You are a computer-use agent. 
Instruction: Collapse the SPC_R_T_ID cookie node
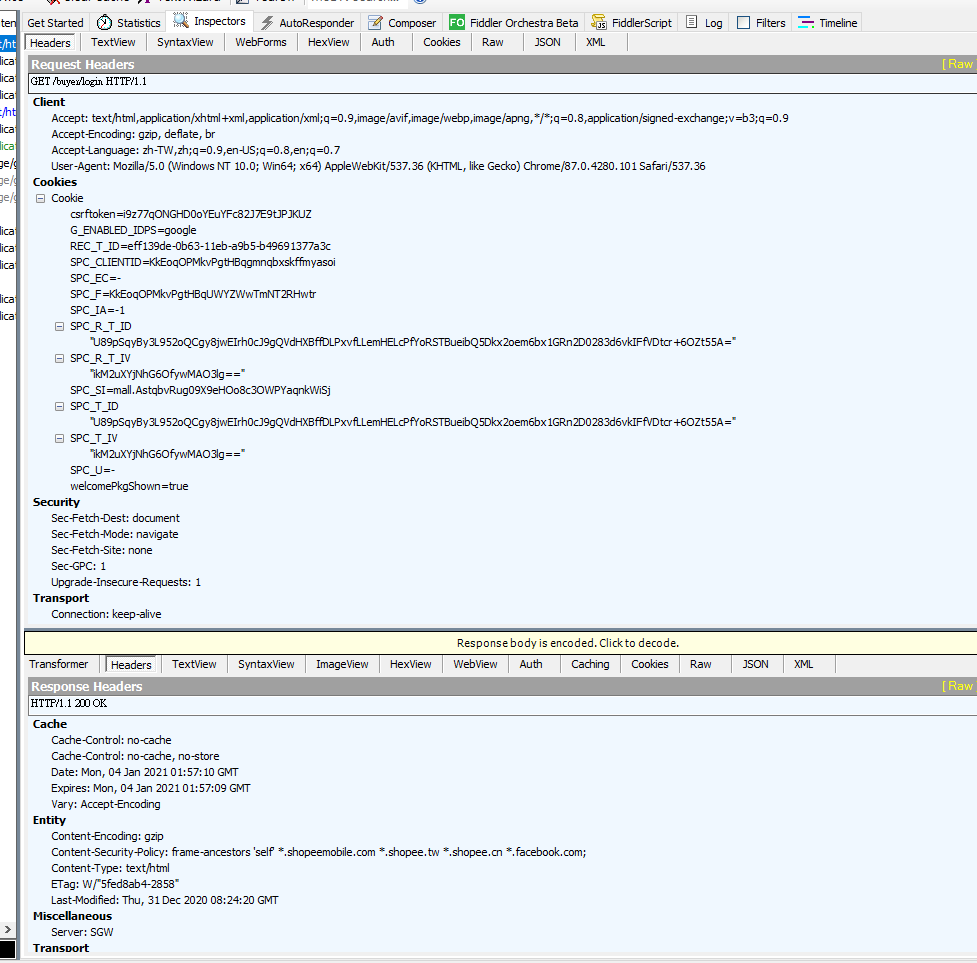pos(60,326)
